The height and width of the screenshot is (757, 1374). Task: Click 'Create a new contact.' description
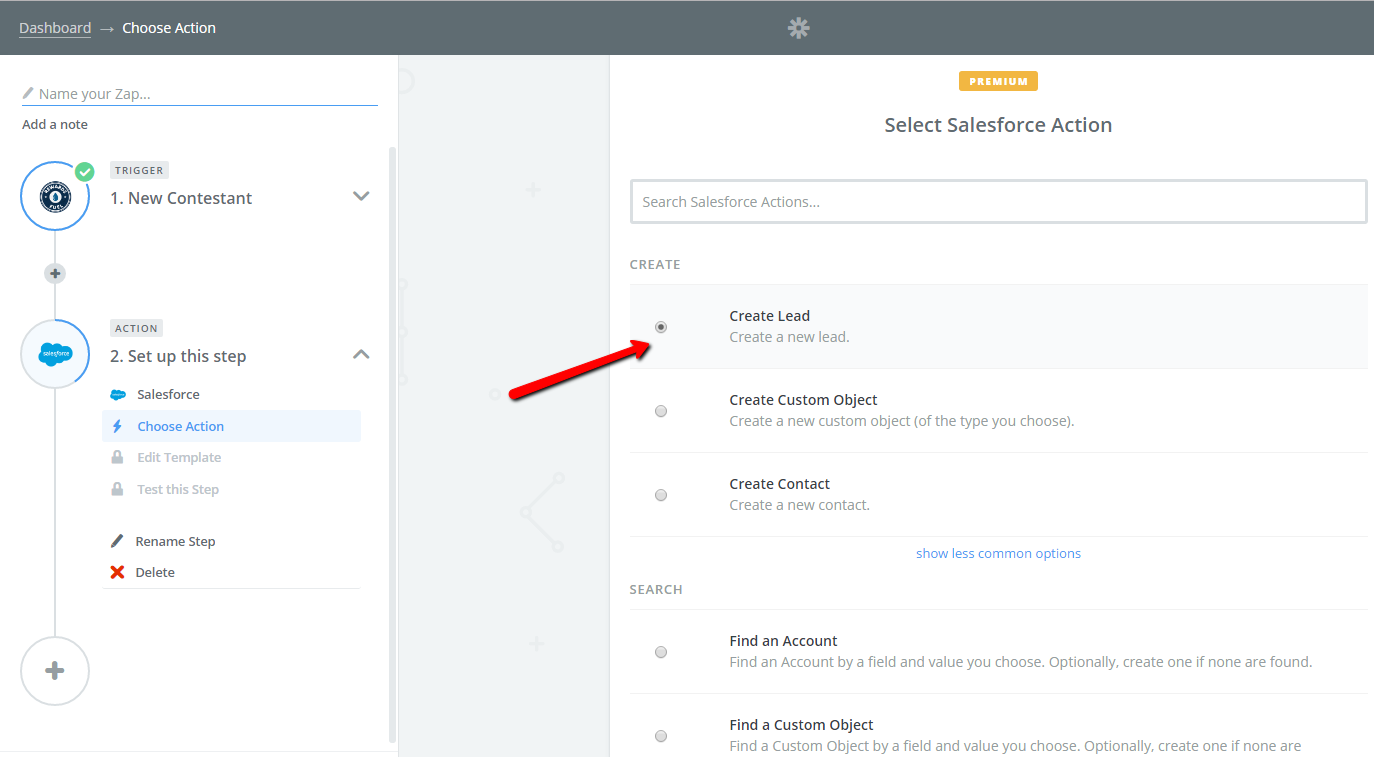coord(800,505)
